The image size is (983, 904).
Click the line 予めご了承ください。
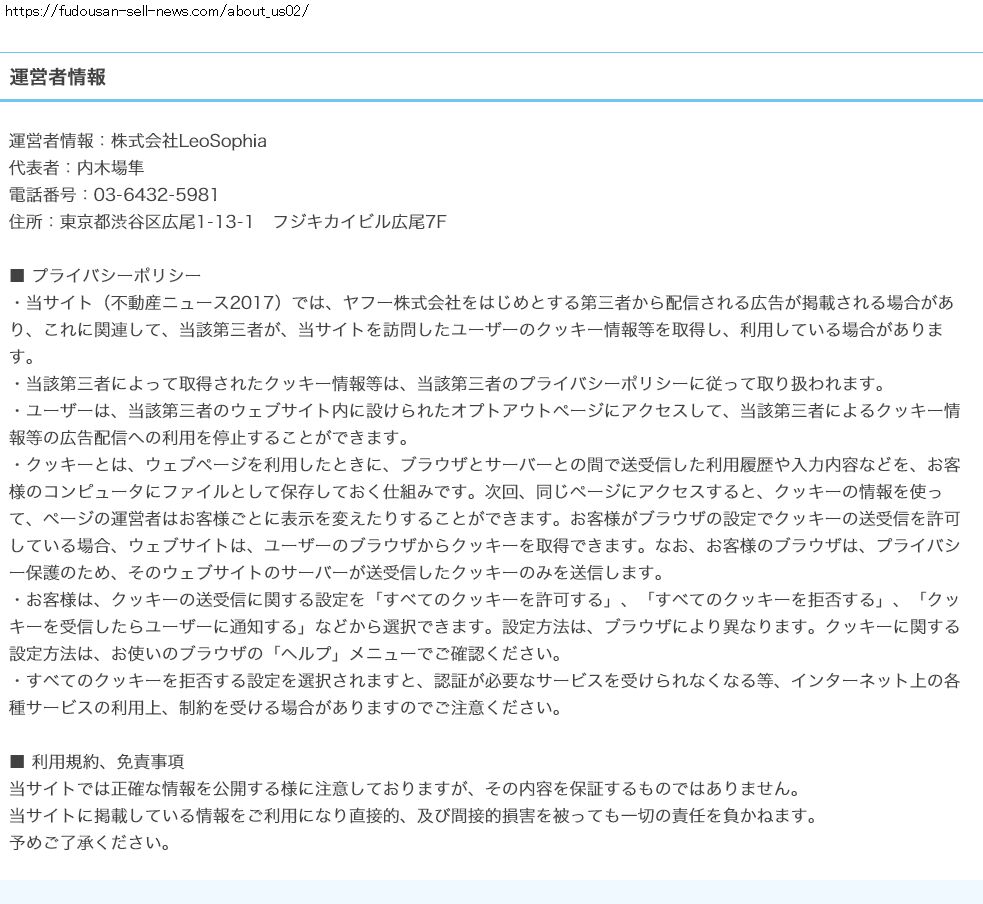pos(90,843)
